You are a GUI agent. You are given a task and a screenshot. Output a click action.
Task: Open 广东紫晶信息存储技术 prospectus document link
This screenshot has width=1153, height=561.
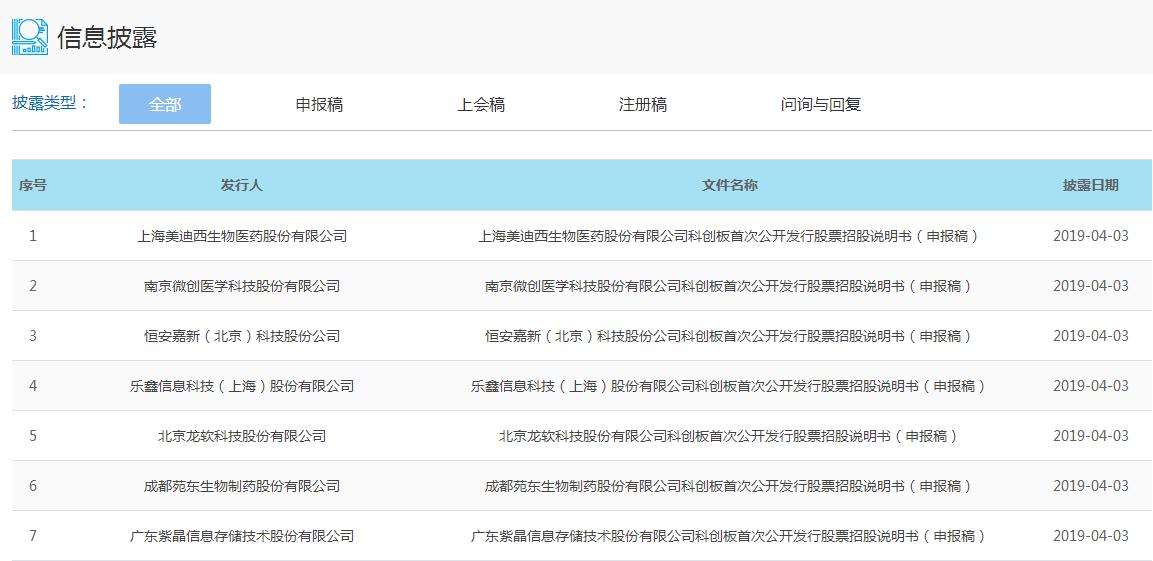(x=728, y=536)
